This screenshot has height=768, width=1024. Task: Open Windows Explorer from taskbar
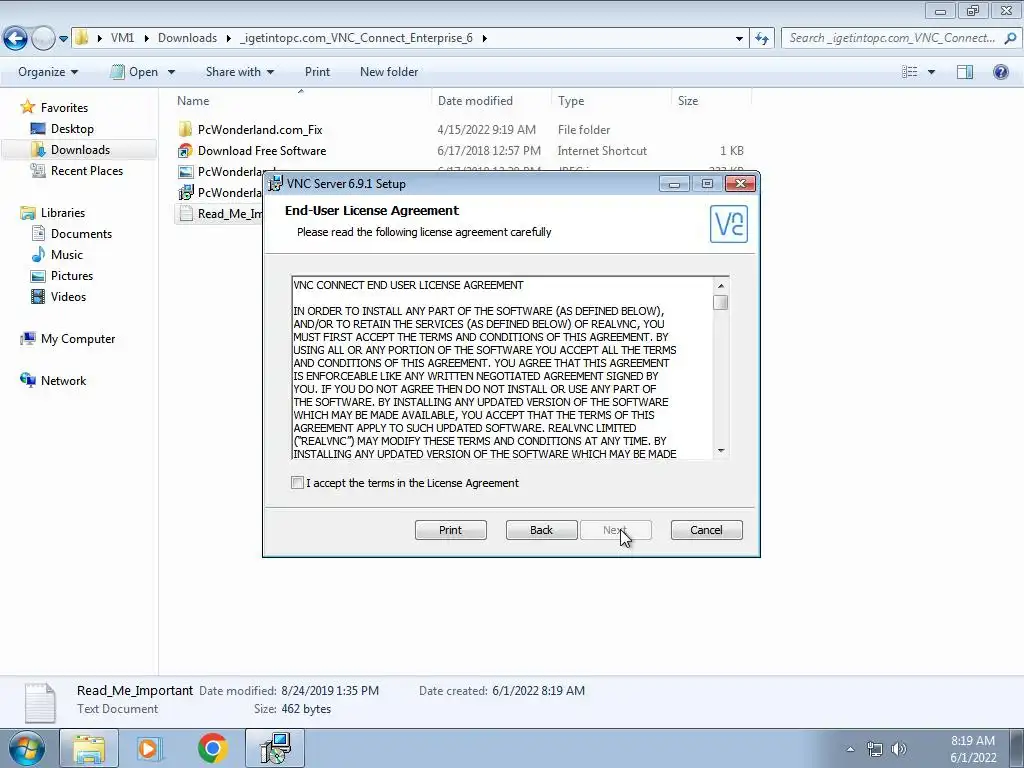click(x=89, y=748)
